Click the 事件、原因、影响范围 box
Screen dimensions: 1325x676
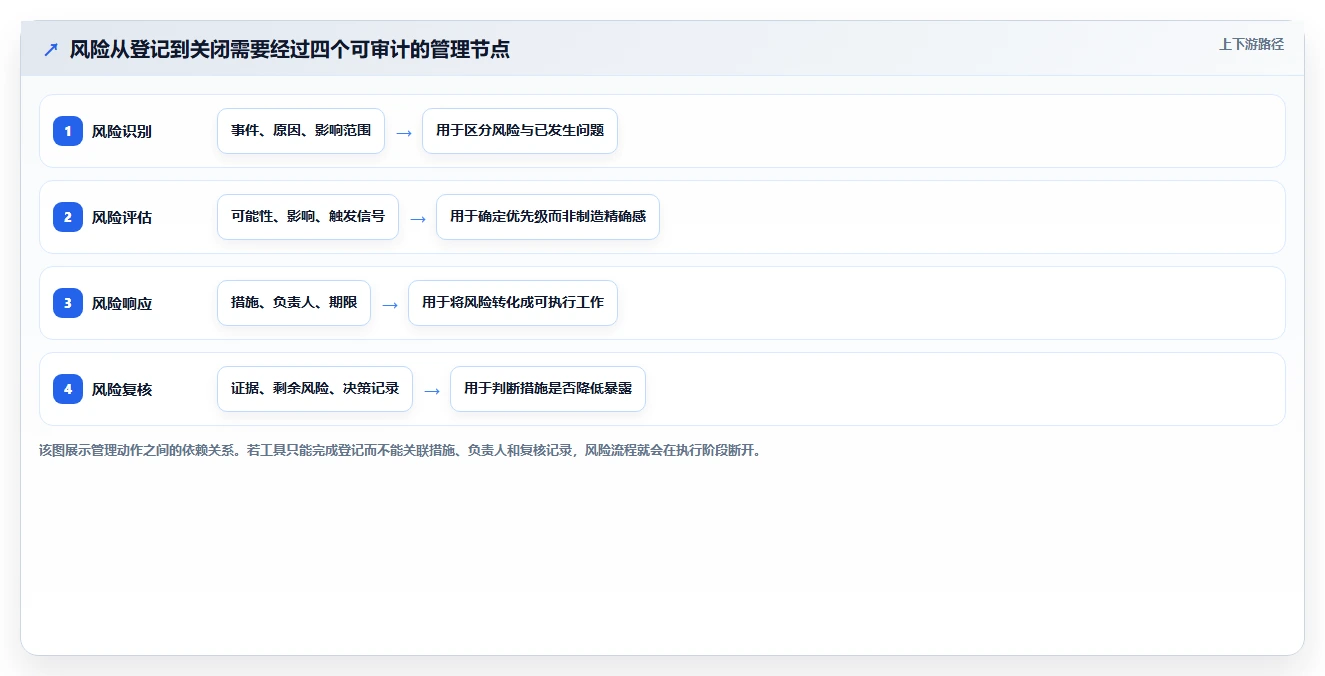click(301, 131)
